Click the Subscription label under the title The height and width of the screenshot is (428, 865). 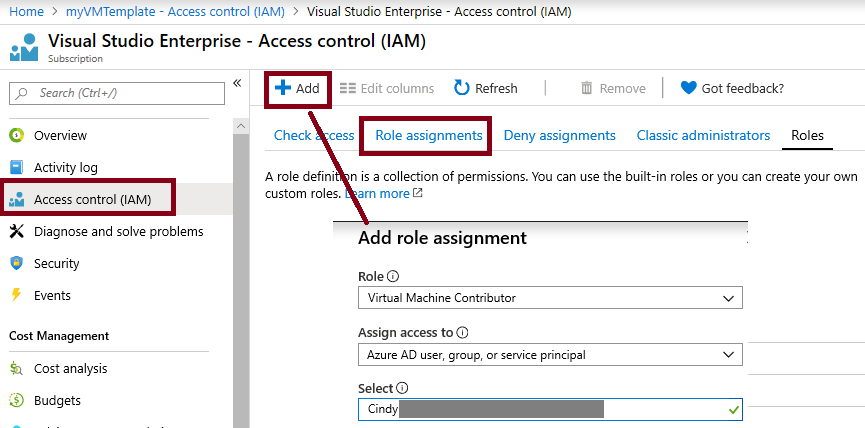(75, 58)
